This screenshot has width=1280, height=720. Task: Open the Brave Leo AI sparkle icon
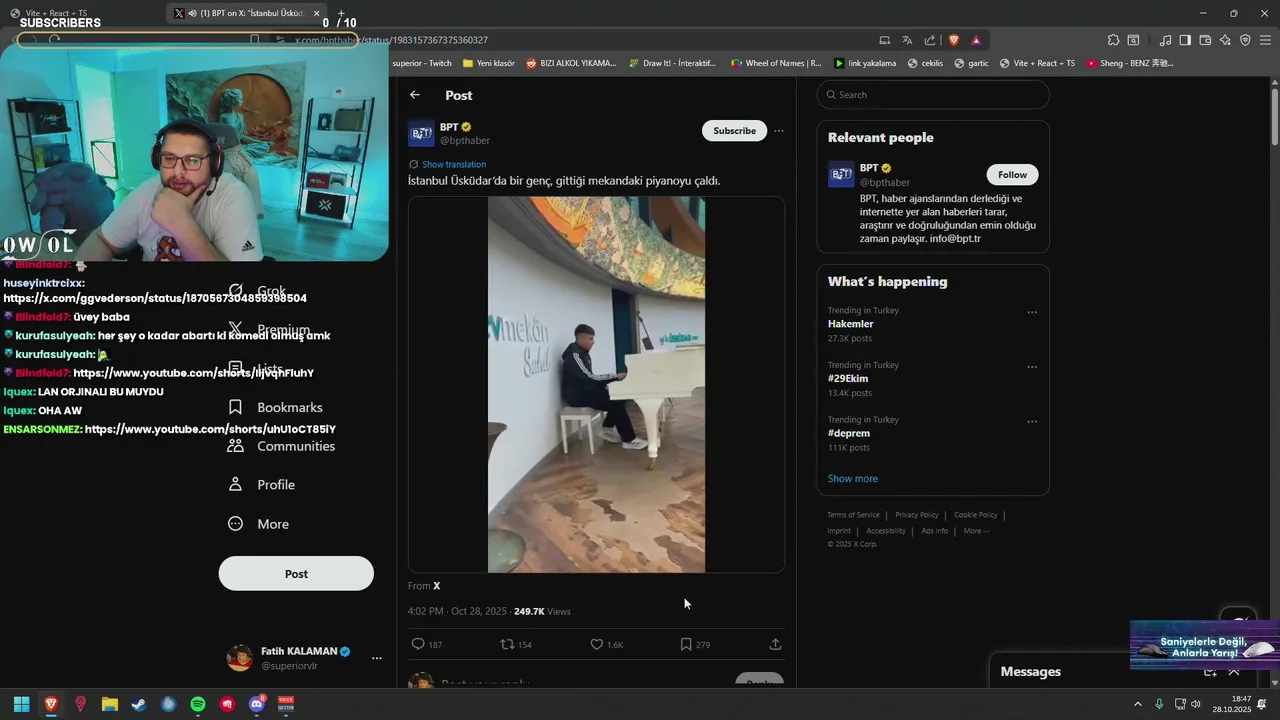(1225, 40)
